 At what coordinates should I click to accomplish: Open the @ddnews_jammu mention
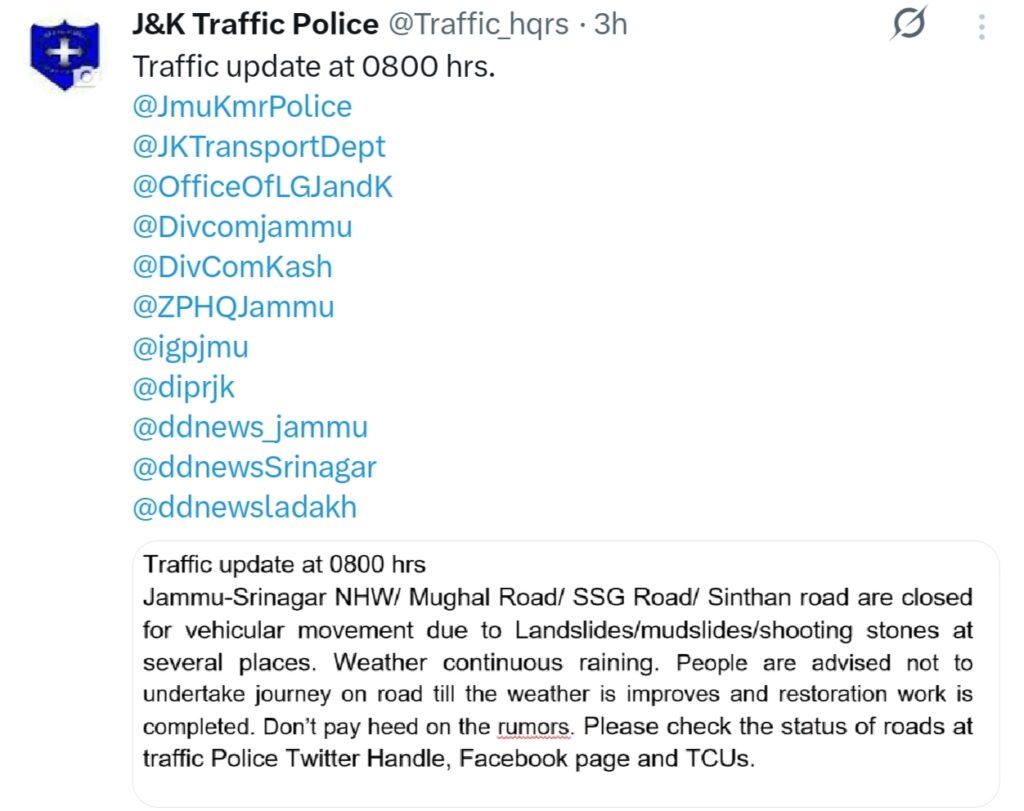(x=251, y=428)
